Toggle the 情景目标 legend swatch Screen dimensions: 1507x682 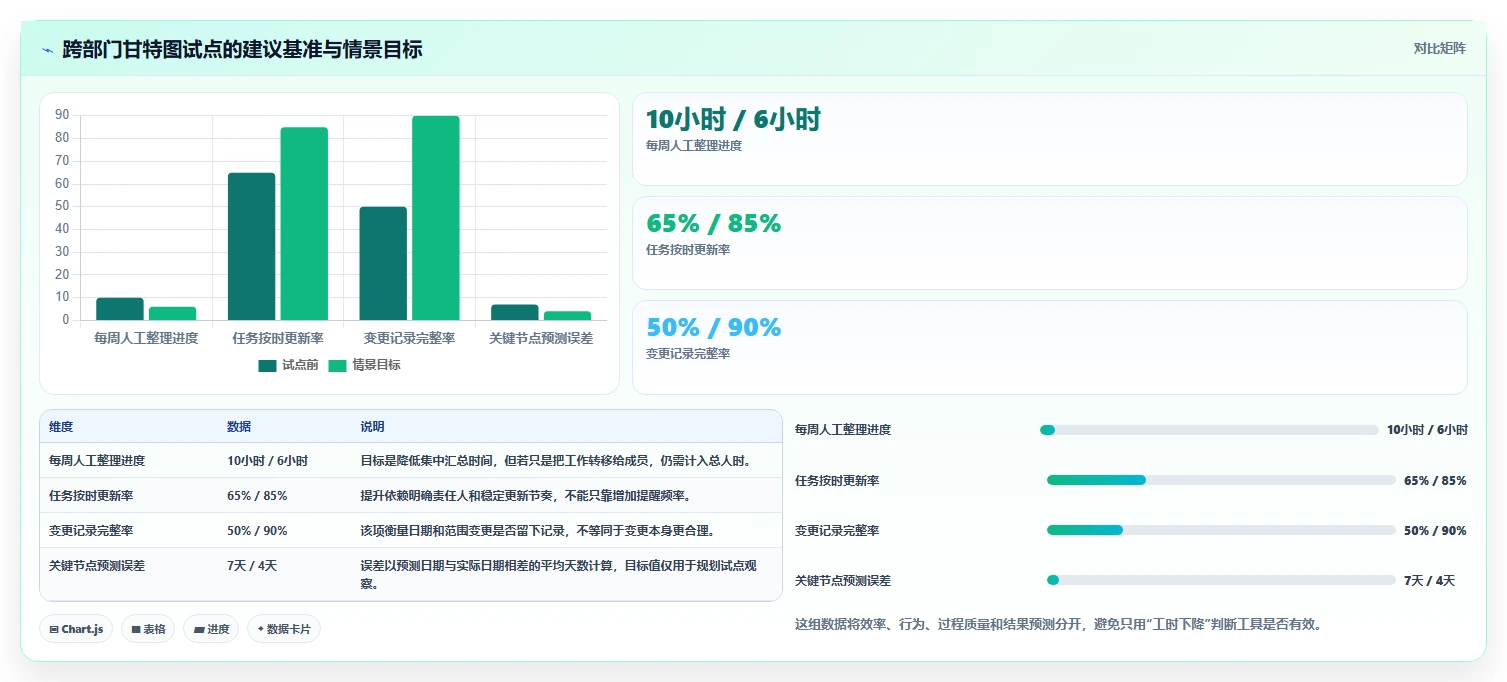pyautogui.click(x=337, y=365)
